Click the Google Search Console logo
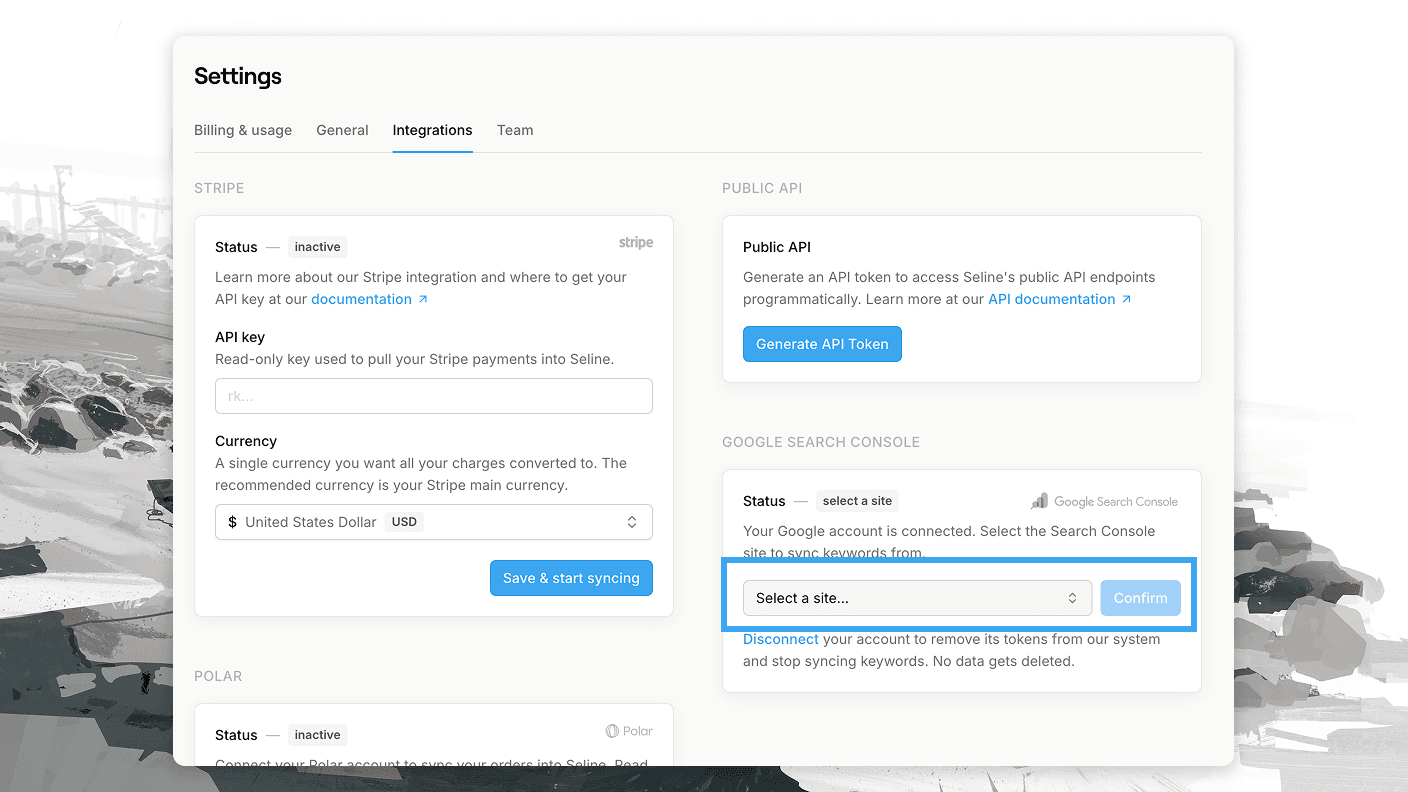Viewport: 1408px width, 792px height. (1104, 501)
